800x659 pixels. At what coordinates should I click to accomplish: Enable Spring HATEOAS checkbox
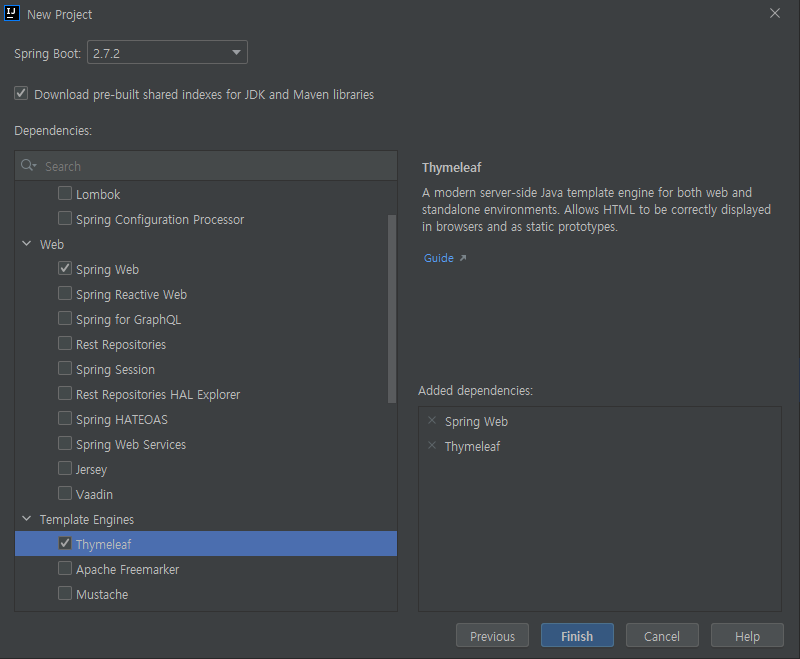[x=65, y=418]
